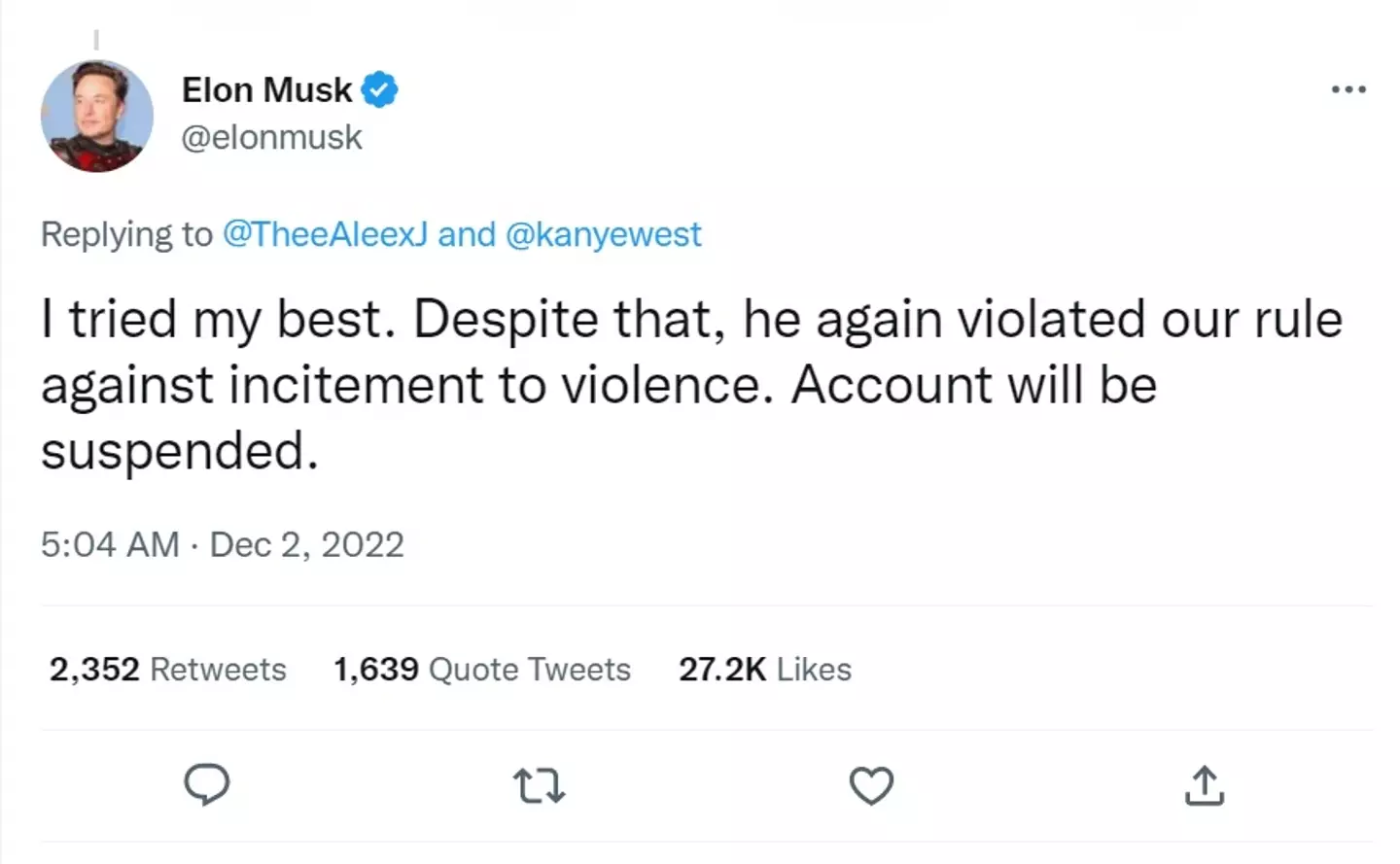Like the tweet with the heart icon
1400x864 pixels.
[x=871, y=785]
